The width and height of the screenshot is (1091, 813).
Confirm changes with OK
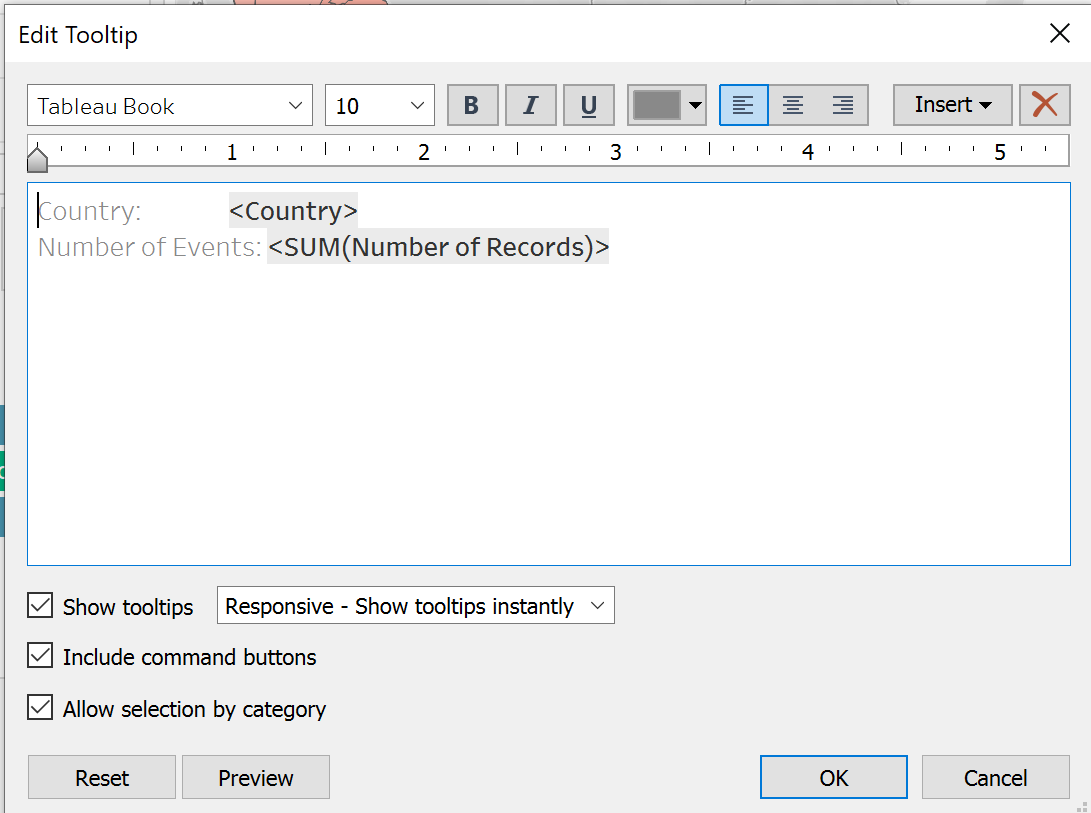coord(833,778)
